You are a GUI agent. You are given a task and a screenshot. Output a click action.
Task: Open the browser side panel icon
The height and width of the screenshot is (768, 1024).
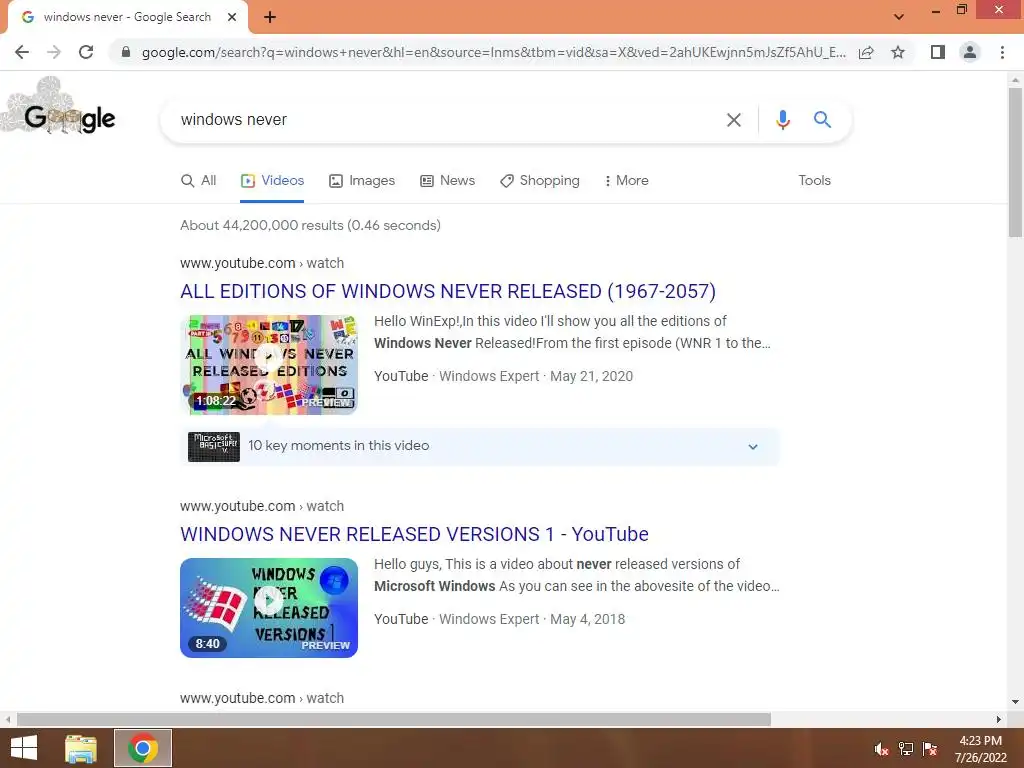[938, 52]
